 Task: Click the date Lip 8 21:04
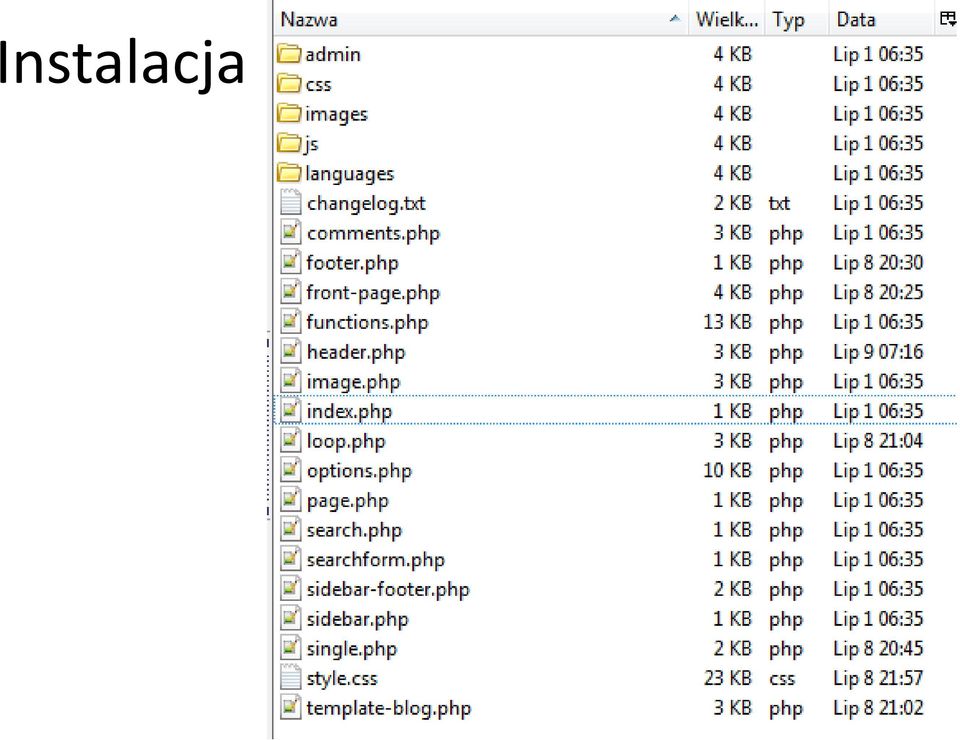[x=878, y=441]
